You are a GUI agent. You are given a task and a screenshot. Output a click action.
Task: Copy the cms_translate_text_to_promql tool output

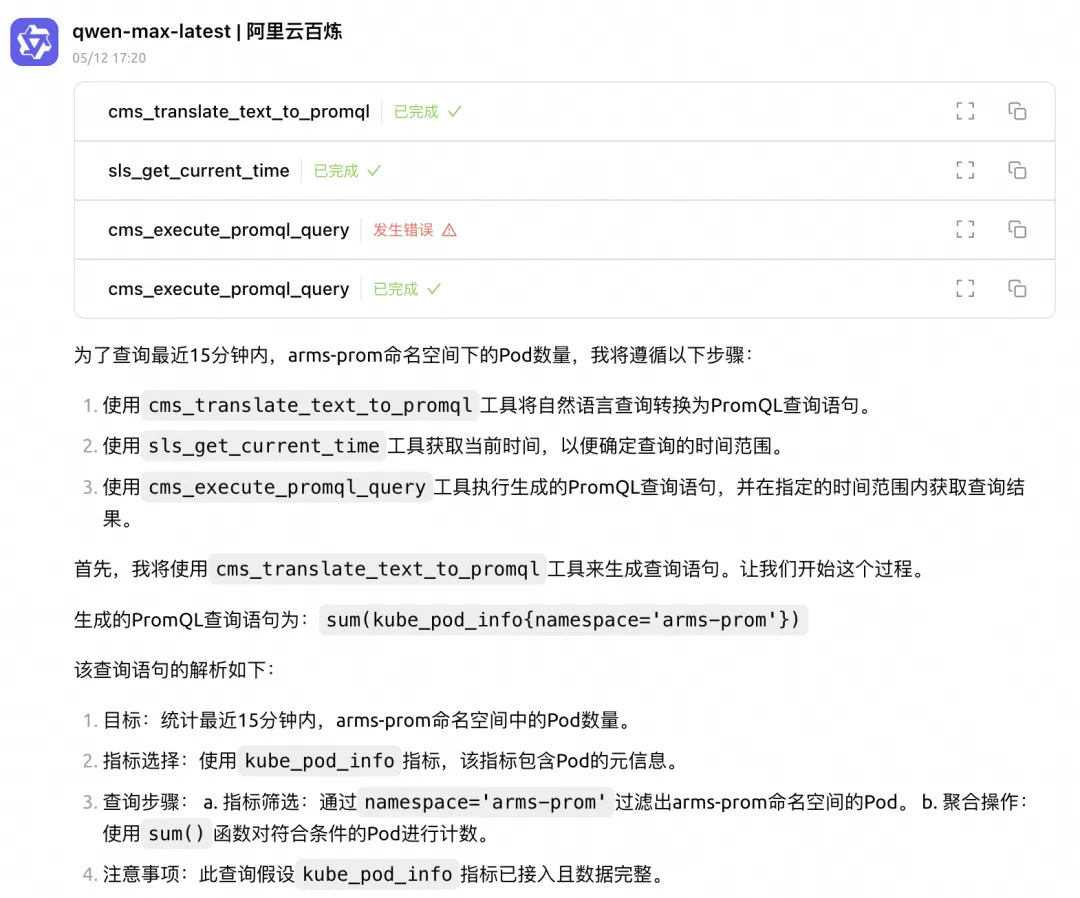click(1017, 111)
